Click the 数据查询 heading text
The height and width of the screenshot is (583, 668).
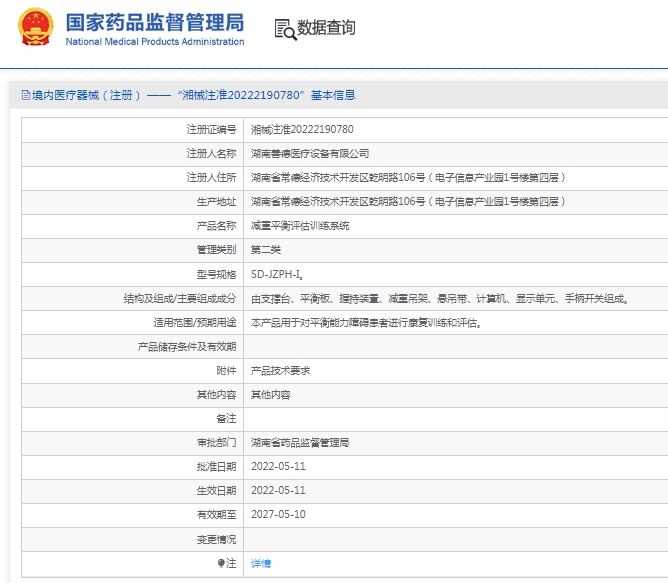[326, 28]
